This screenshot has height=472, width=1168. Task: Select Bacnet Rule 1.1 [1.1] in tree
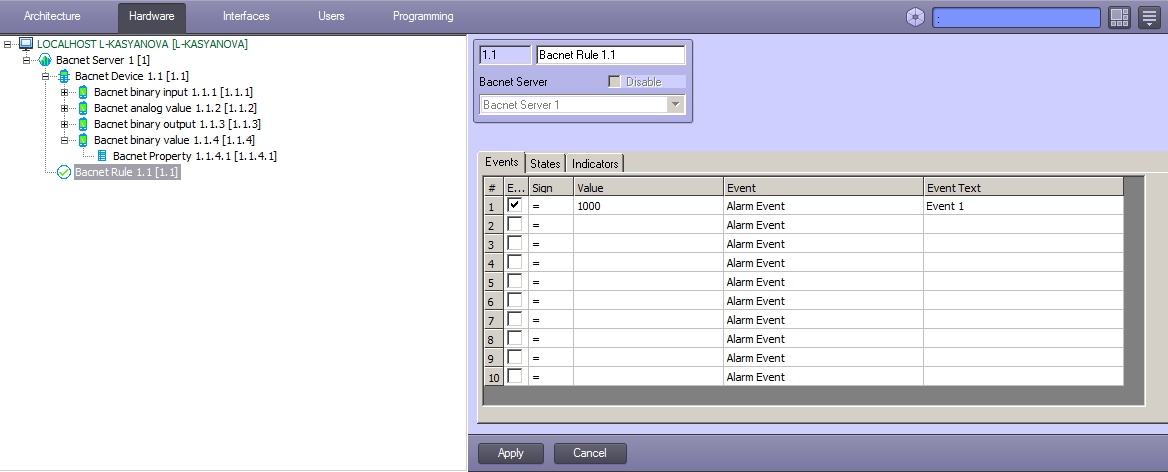click(x=127, y=173)
